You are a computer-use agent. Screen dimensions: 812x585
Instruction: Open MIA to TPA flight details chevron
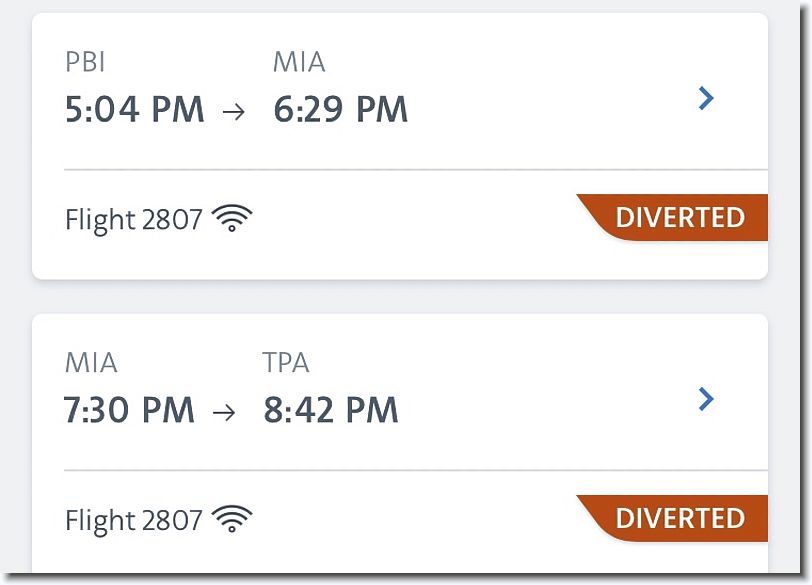706,399
